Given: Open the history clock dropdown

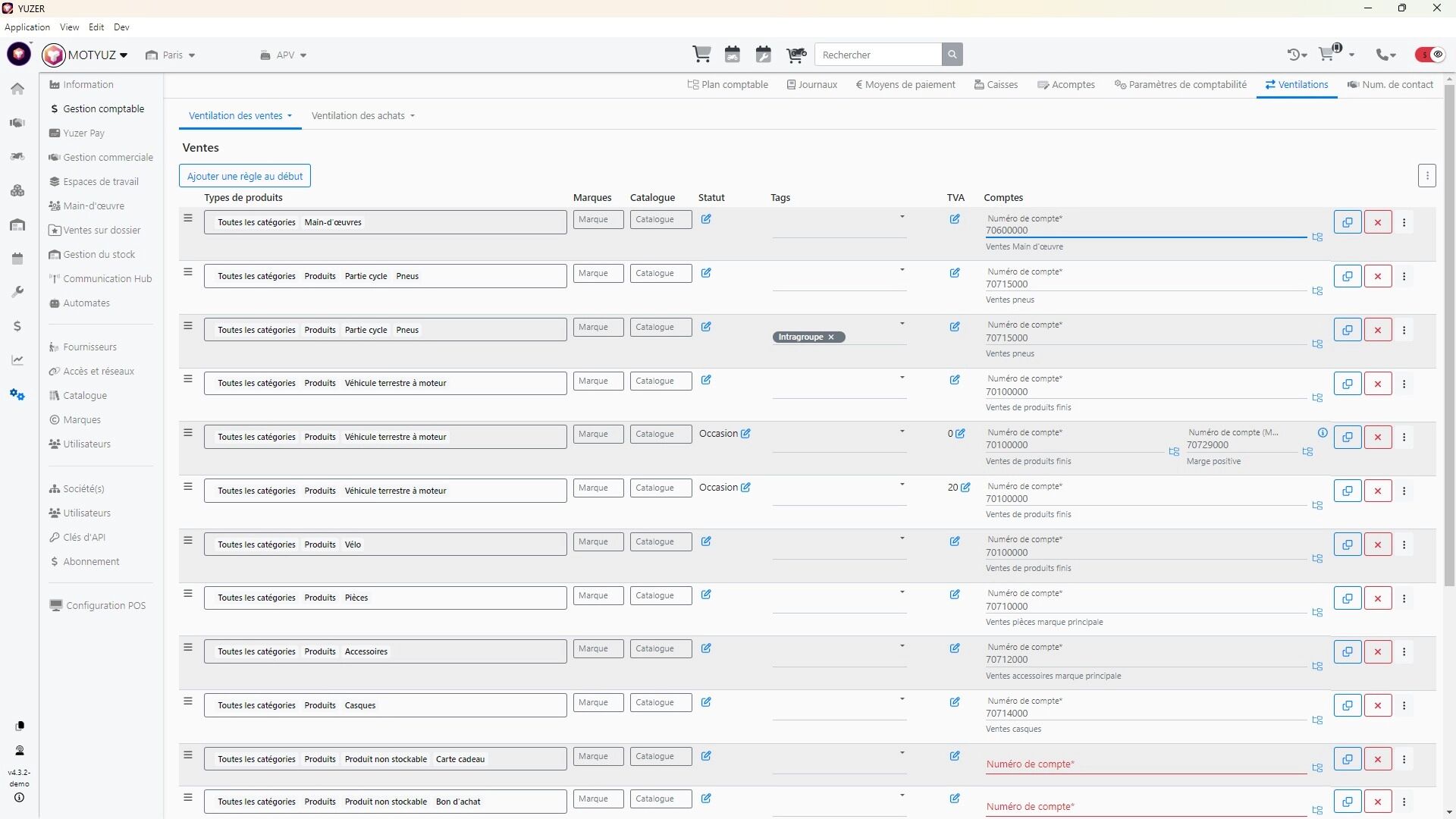Looking at the screenshot, I should (x=1297, y=55).
